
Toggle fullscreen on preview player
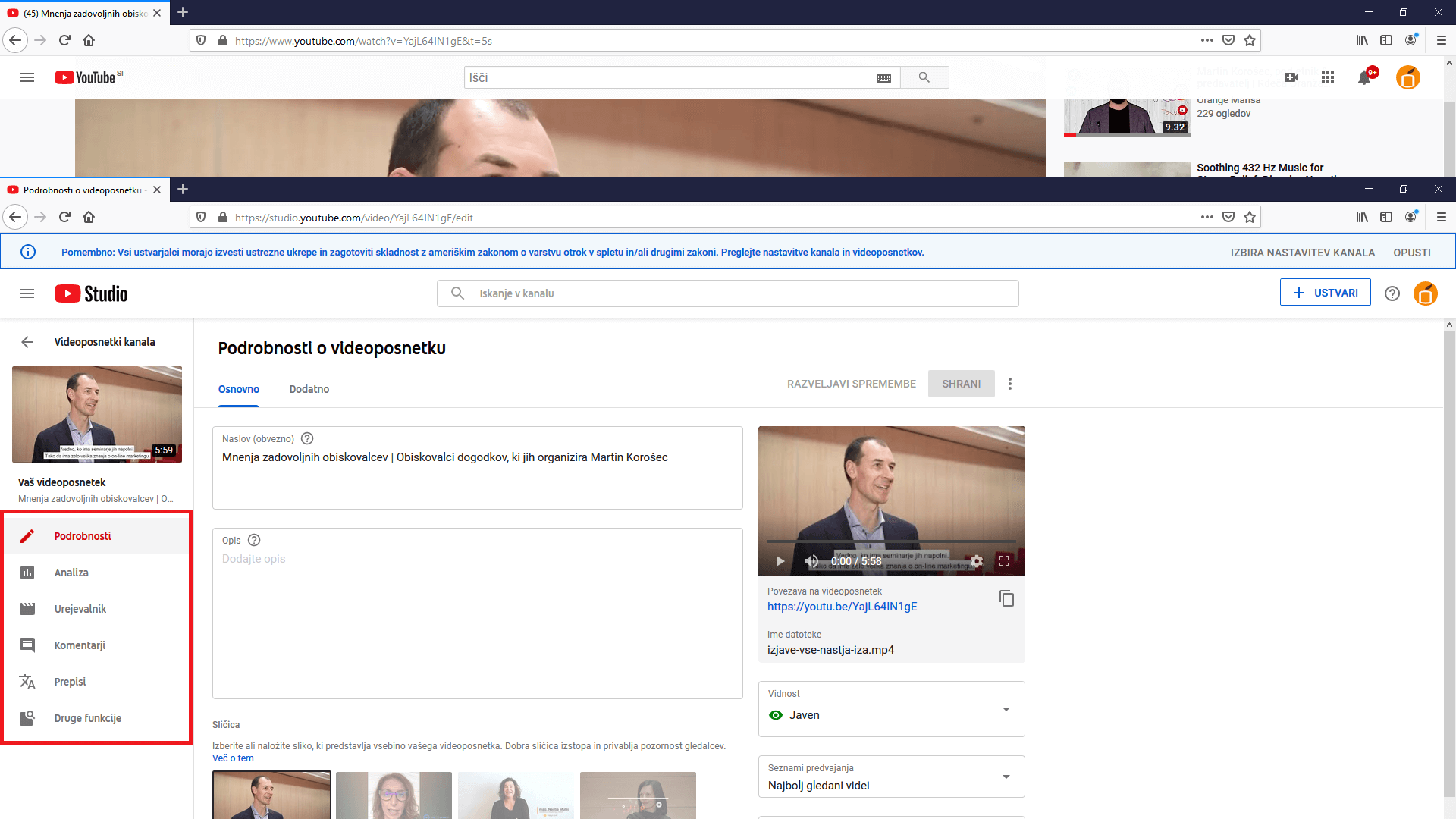tap(1004, 561)
